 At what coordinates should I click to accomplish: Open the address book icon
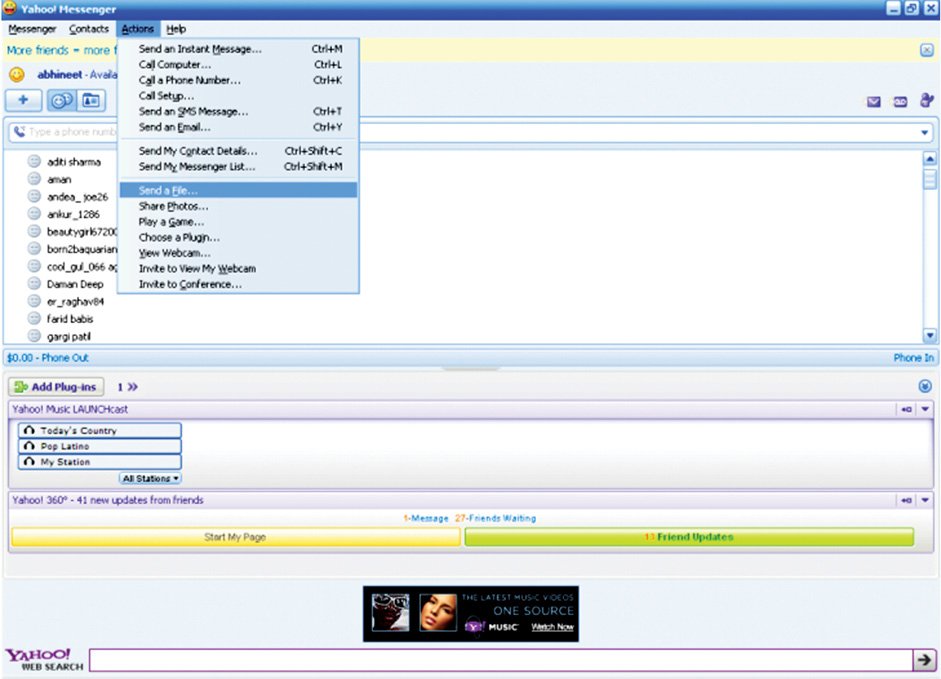coord(91,100)
